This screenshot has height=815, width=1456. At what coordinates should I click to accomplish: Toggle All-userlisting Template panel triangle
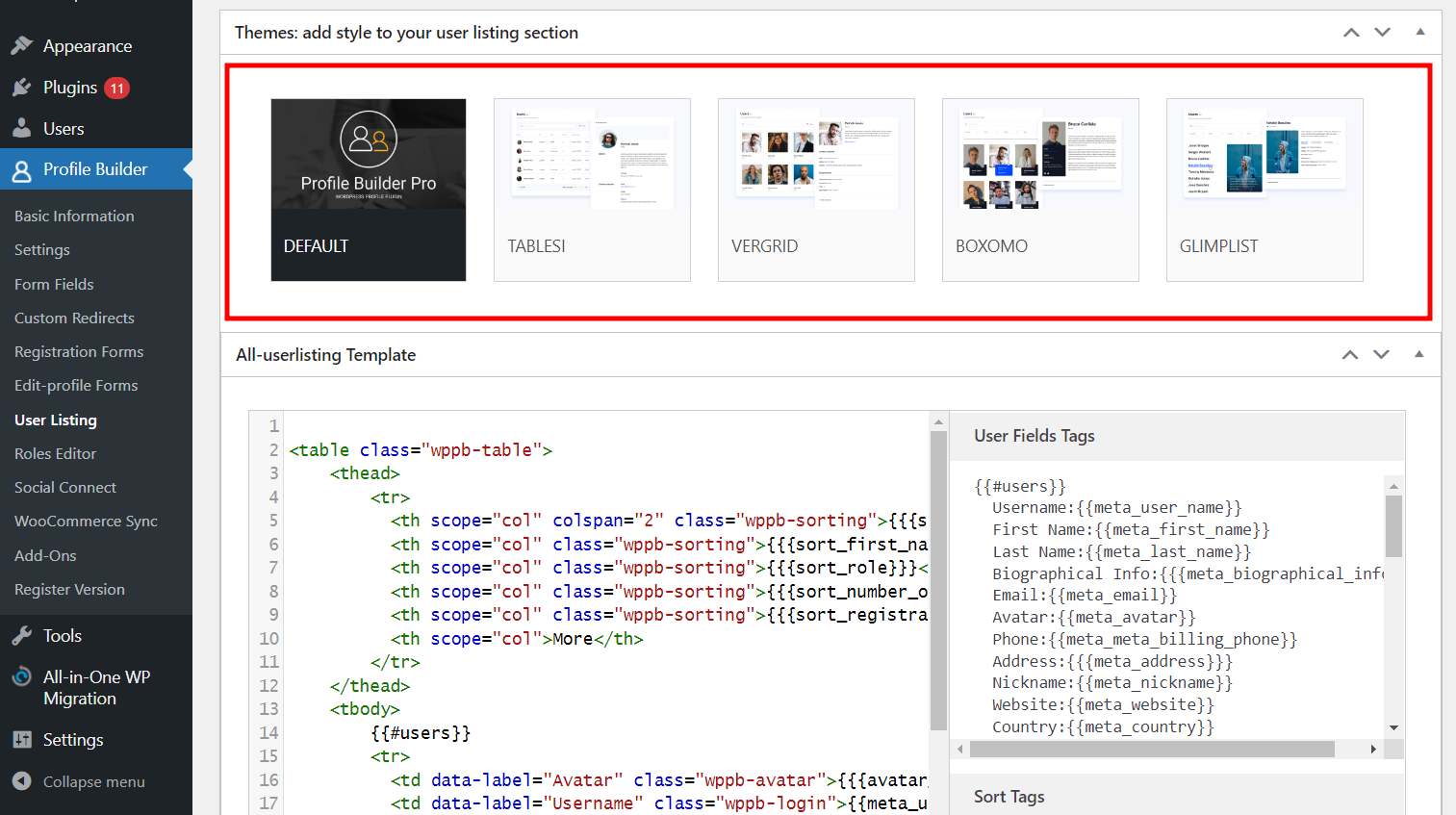click(x=1419, y=354)
